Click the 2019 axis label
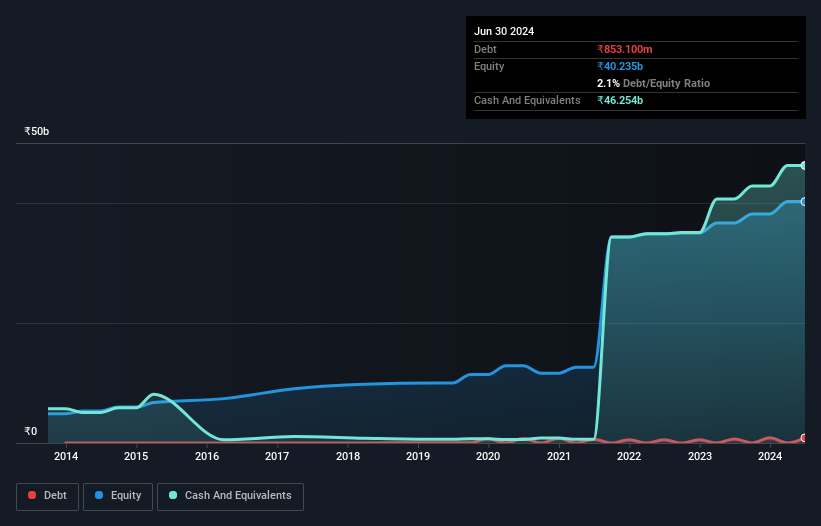Image resolution: width=821 pixels, height=526 pixels. (418, 456)
